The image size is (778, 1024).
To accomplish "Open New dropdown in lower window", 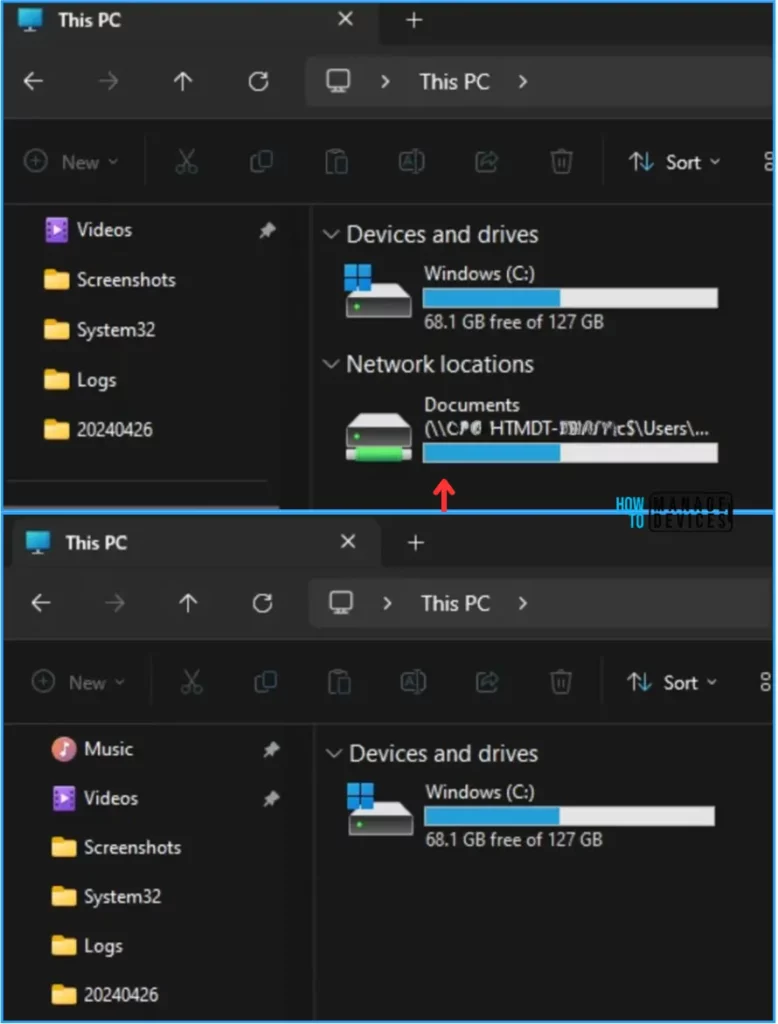I will 78,683.
